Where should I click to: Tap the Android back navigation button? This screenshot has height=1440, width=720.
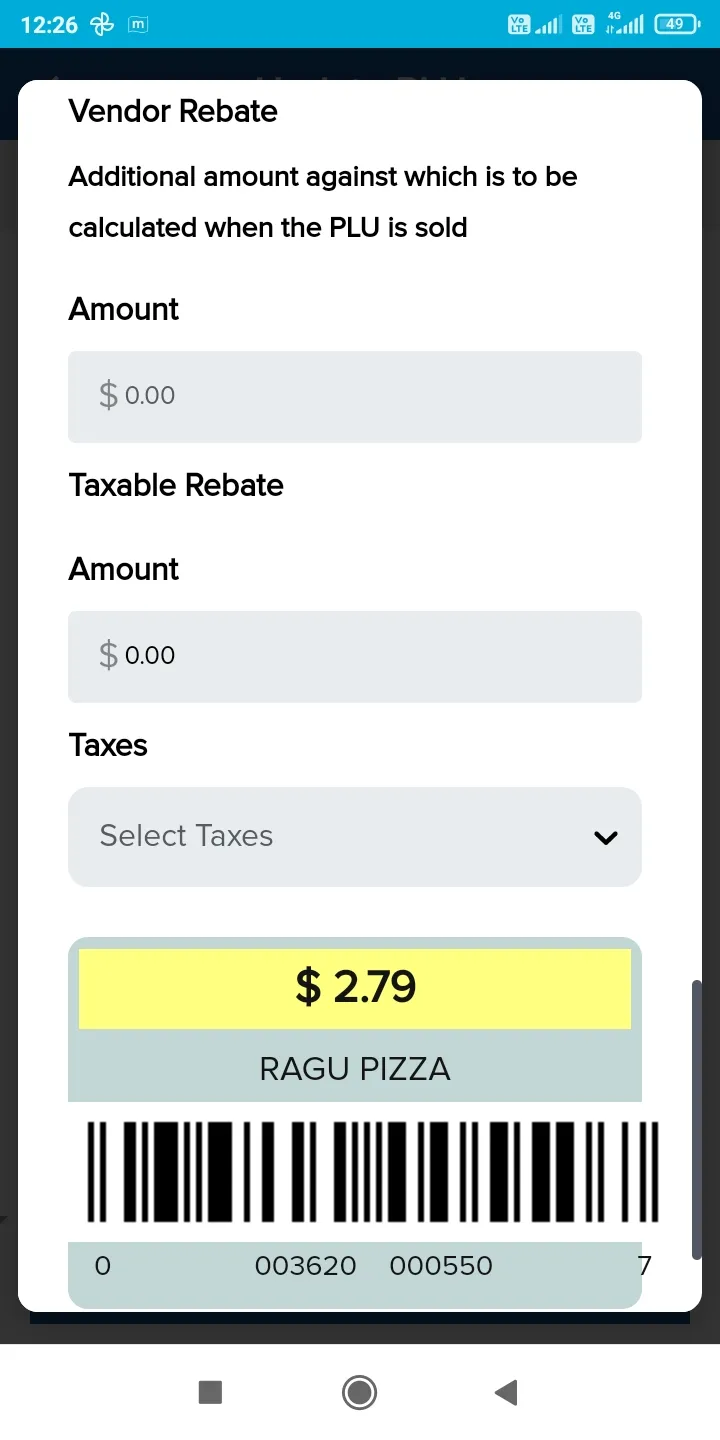(x=506, y=1392)
